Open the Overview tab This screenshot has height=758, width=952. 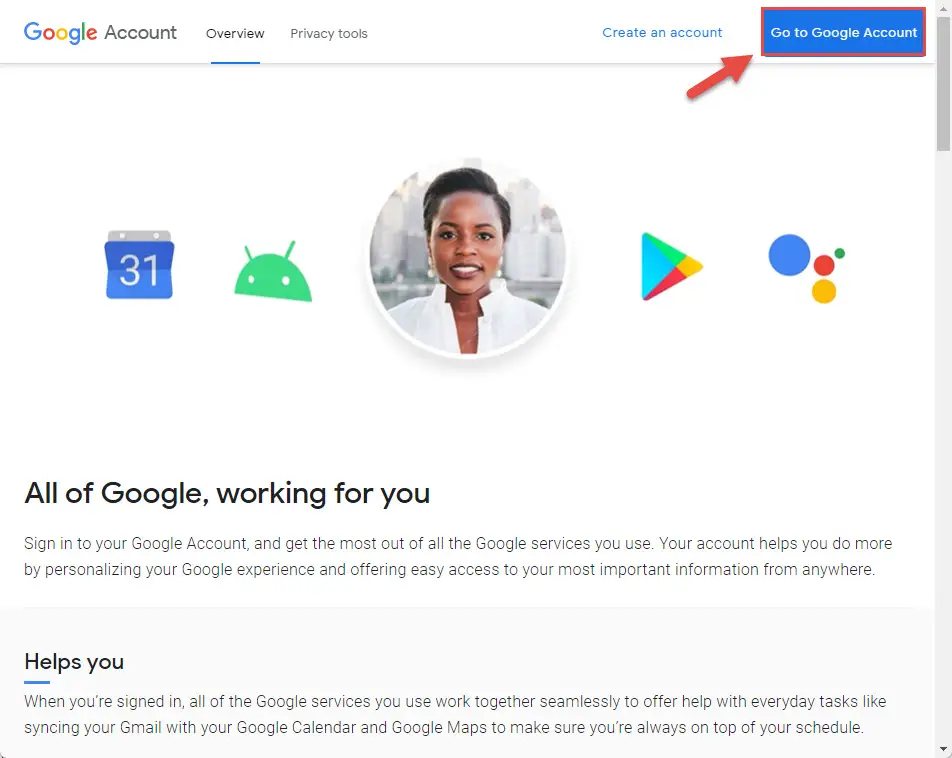235,33
